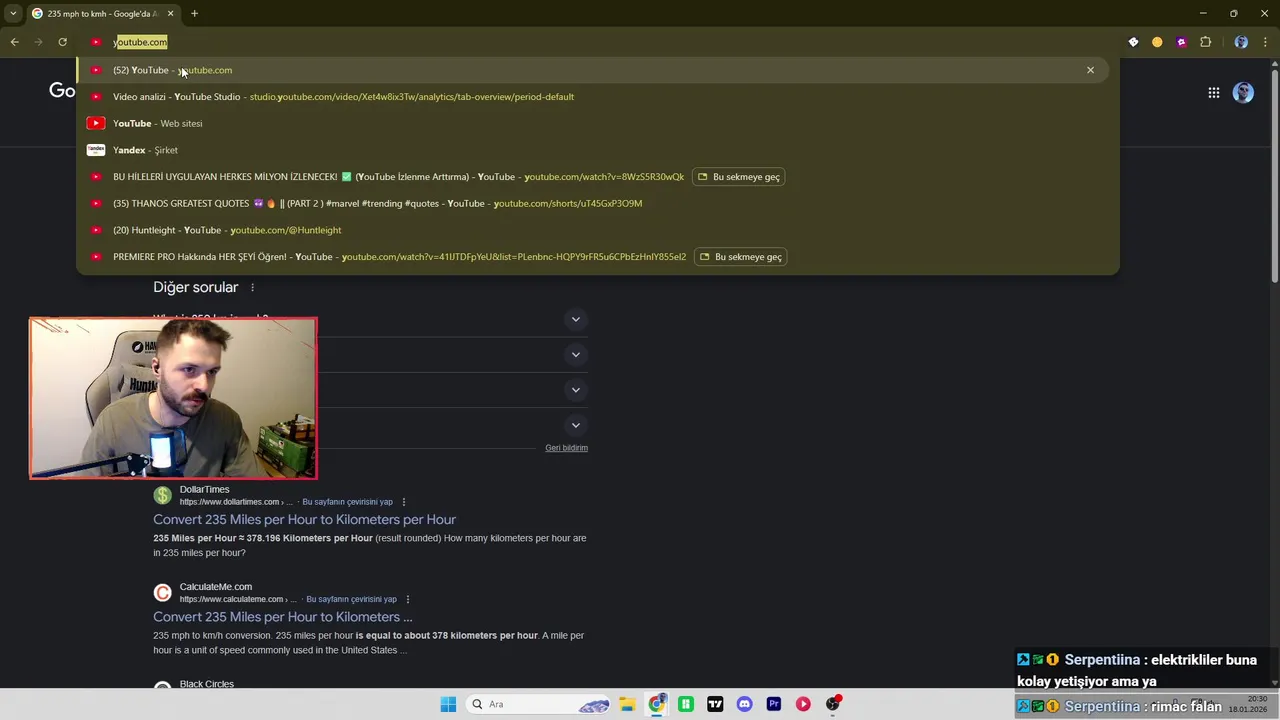The image size is (1280, 720).
Task: Open more options for DollarTimes result
Action: (x=404, y=502)
